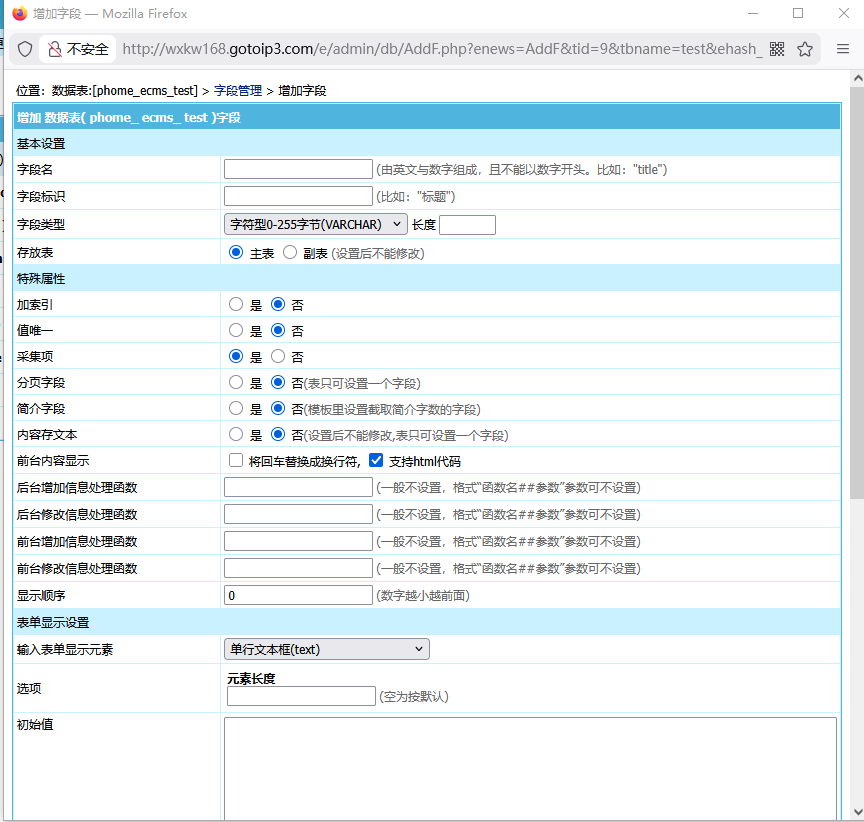Open the shield tracking protection icon

click(x=25, y=49)
